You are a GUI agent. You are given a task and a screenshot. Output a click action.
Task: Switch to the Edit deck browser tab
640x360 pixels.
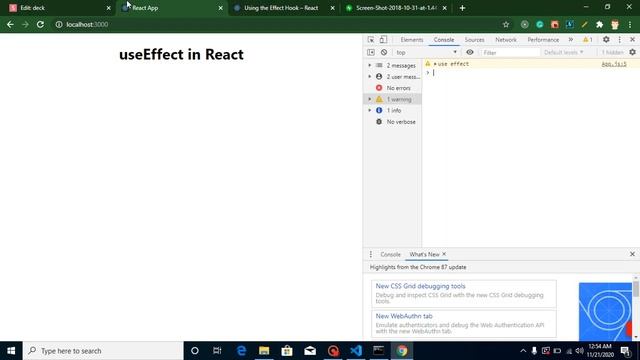pyautogui.click(x=59, y=8)
